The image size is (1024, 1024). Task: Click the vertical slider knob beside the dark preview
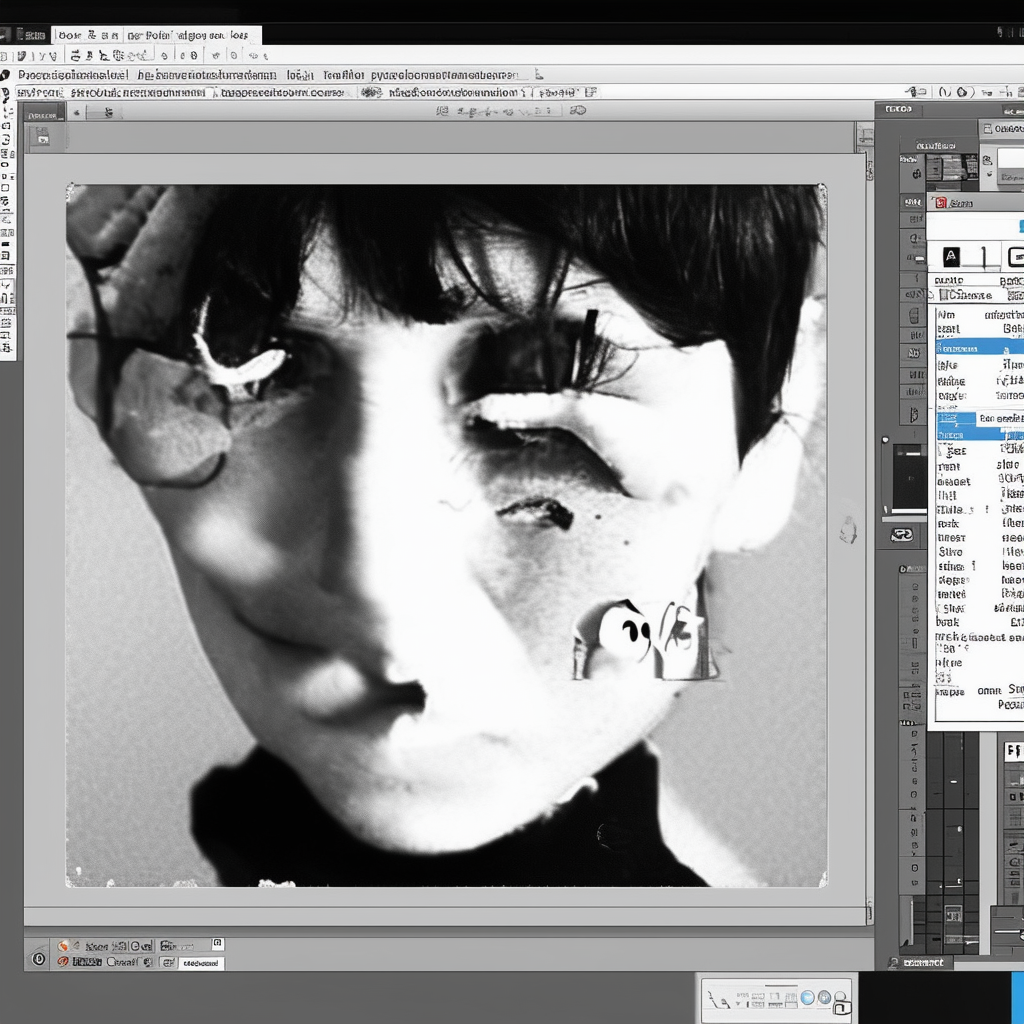(885, 440)
